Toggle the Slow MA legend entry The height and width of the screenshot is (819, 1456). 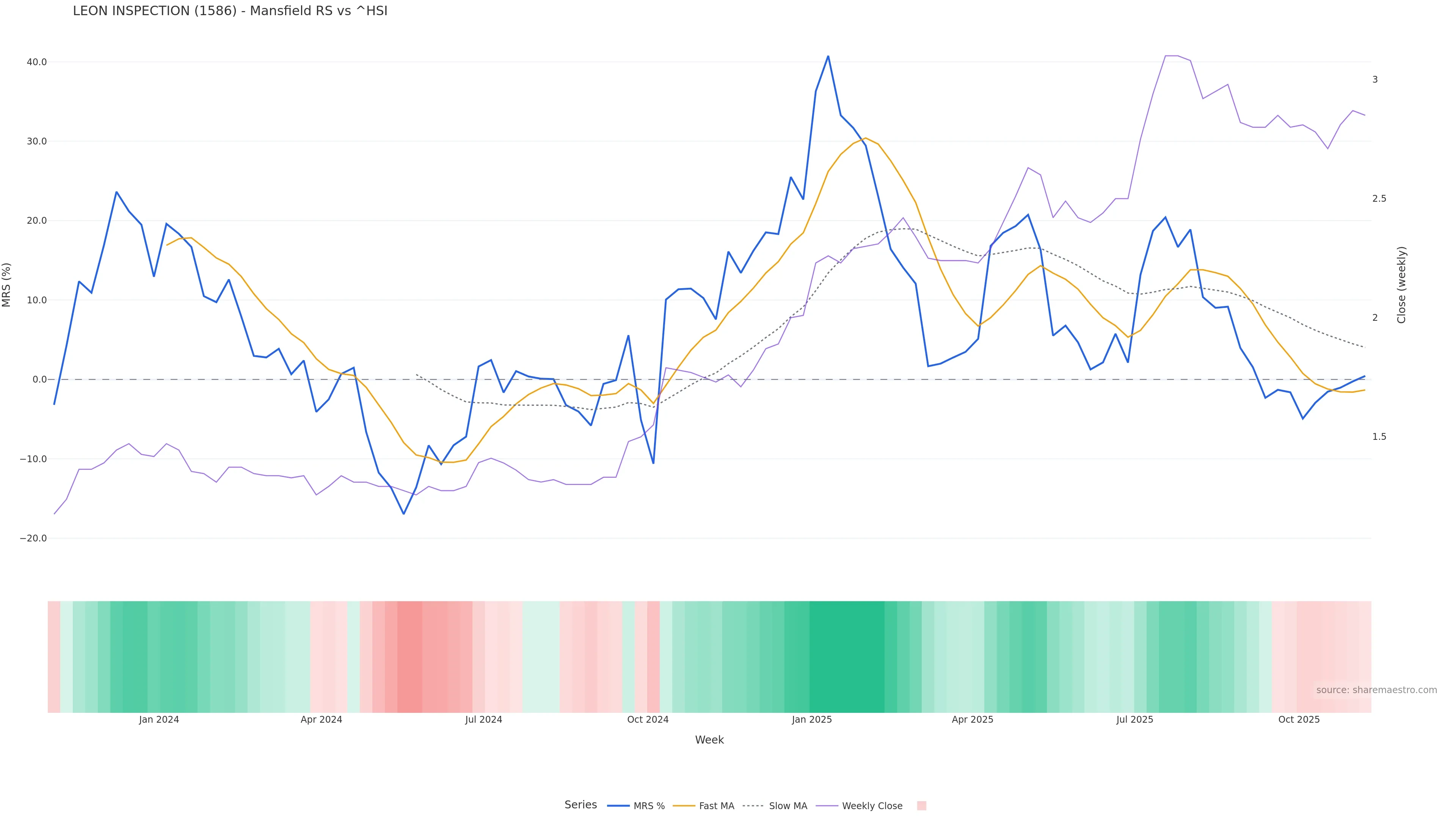pos(775,806)
